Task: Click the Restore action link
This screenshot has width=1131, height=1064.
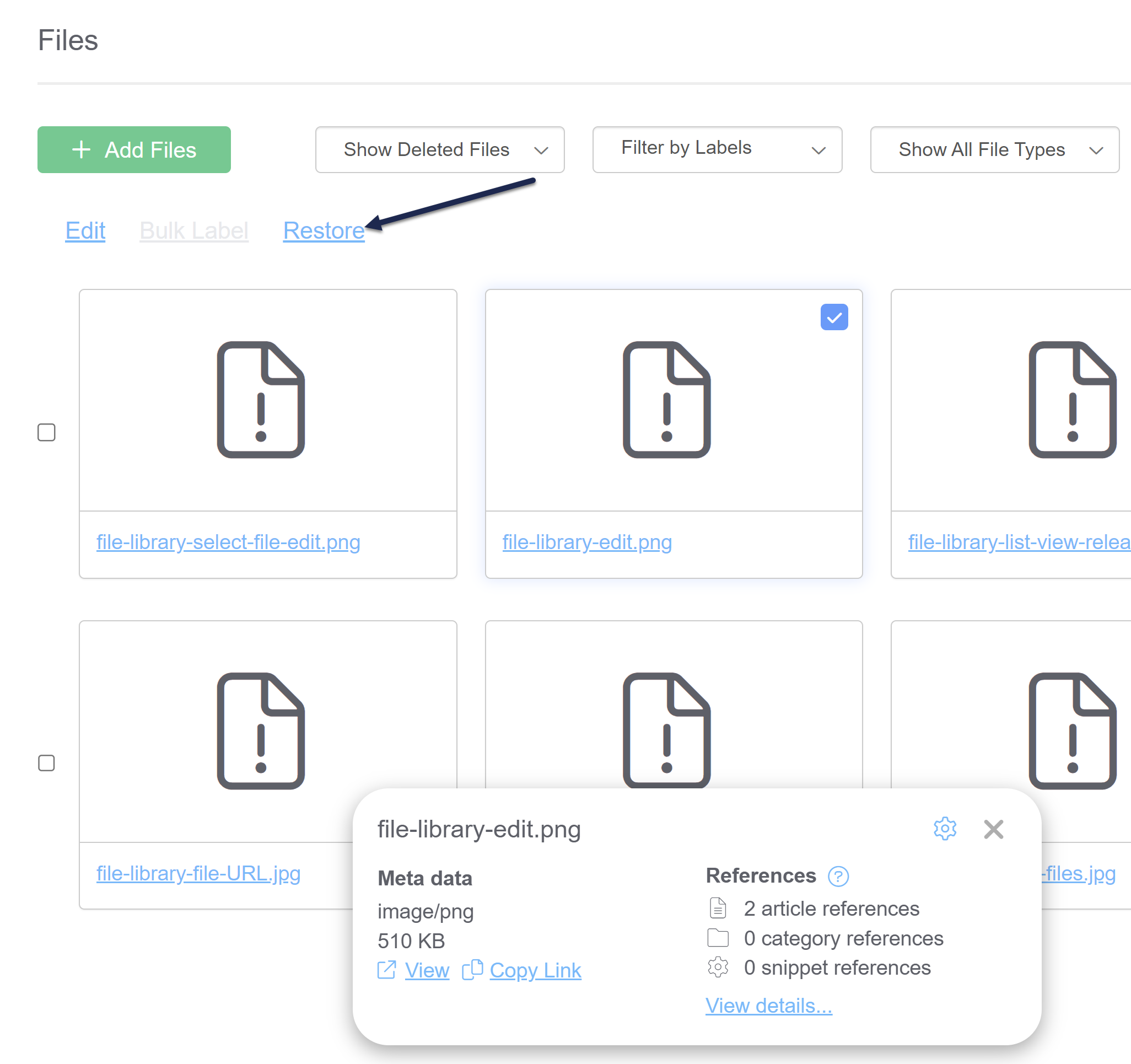Action: pyautogui.click(x=324, y=230)
